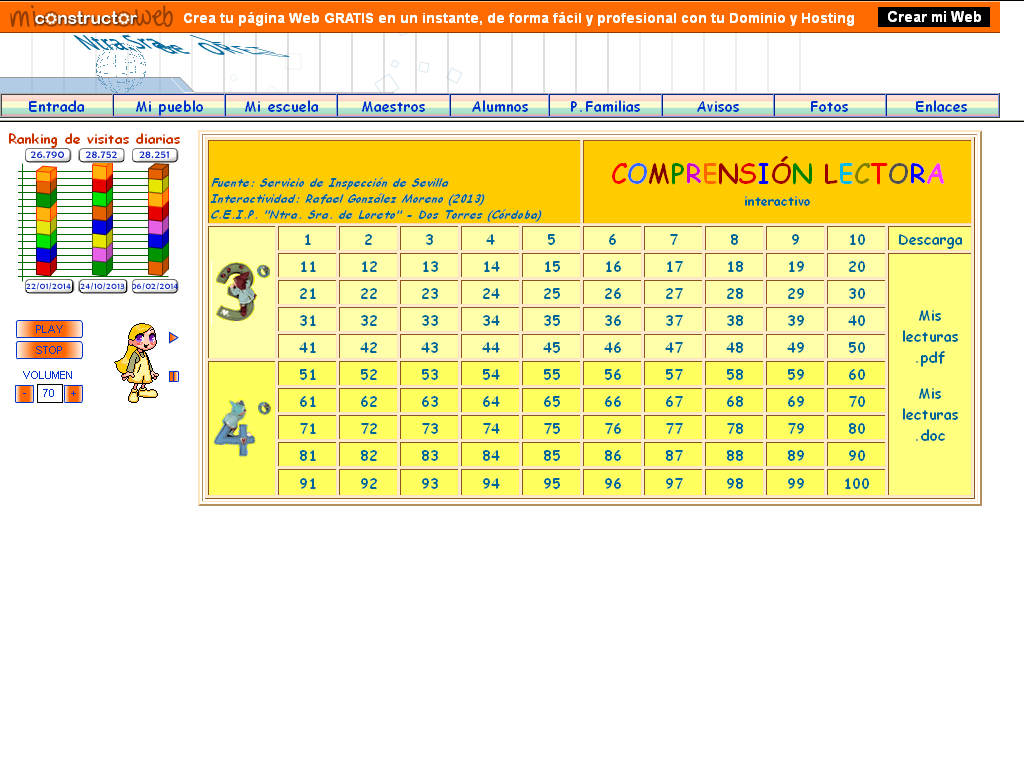The height and width of the screenshot is (768, 1024).
Task: Open reading number 5
Action: click(x=551, y=240)
